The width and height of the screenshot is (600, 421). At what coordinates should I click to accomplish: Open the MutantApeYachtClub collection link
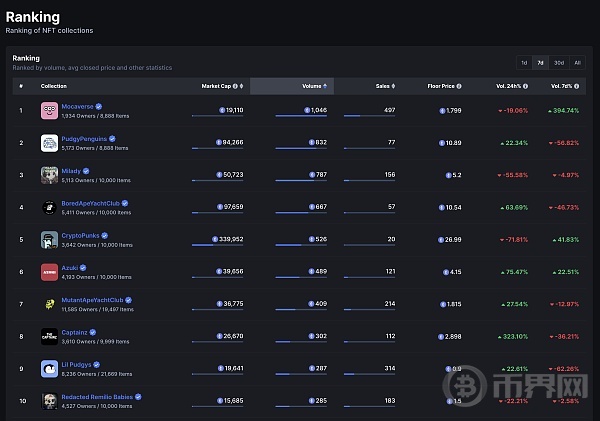93,300
